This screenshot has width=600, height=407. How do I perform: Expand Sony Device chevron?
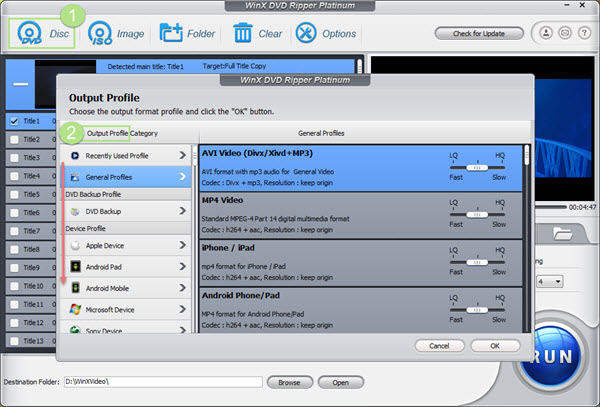pyautogui.click(x=183, y=329)
